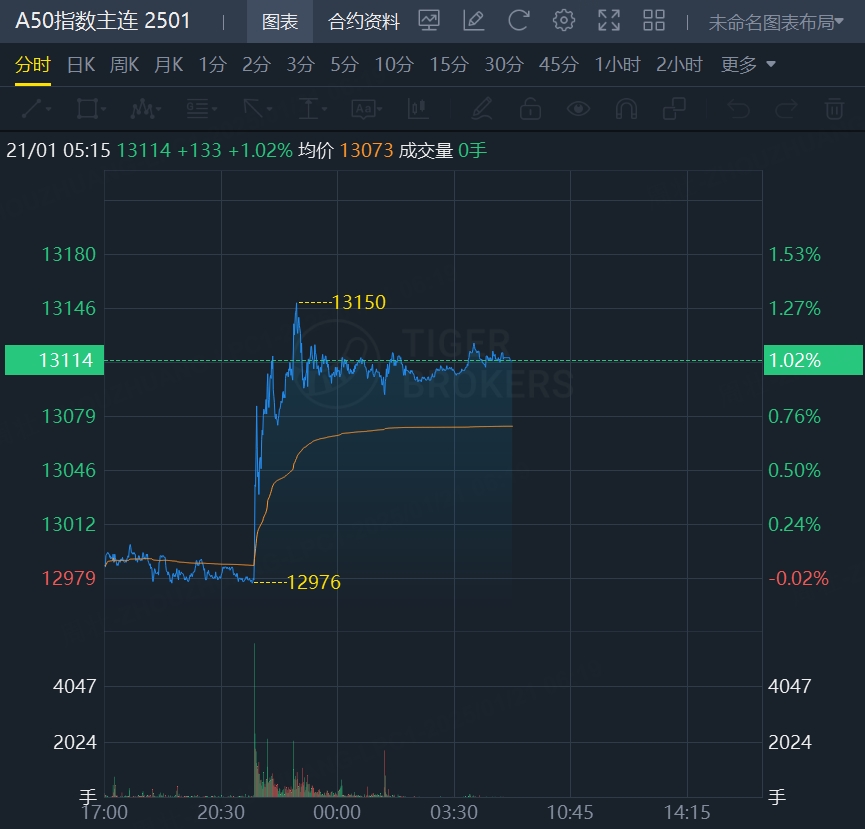Click the 03:30 time axis label
This screenshot has height=829, width=865.
tap(454, 812)
